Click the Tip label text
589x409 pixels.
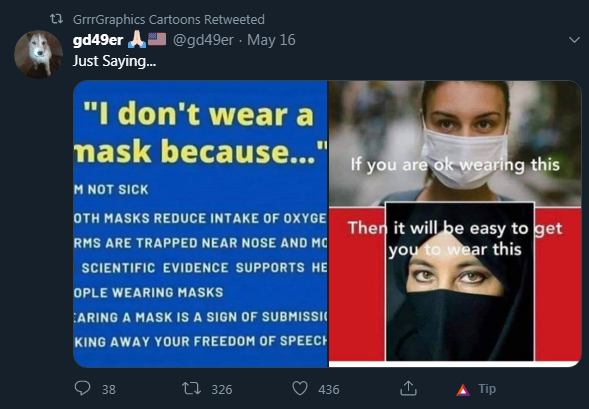coord(487,389)
